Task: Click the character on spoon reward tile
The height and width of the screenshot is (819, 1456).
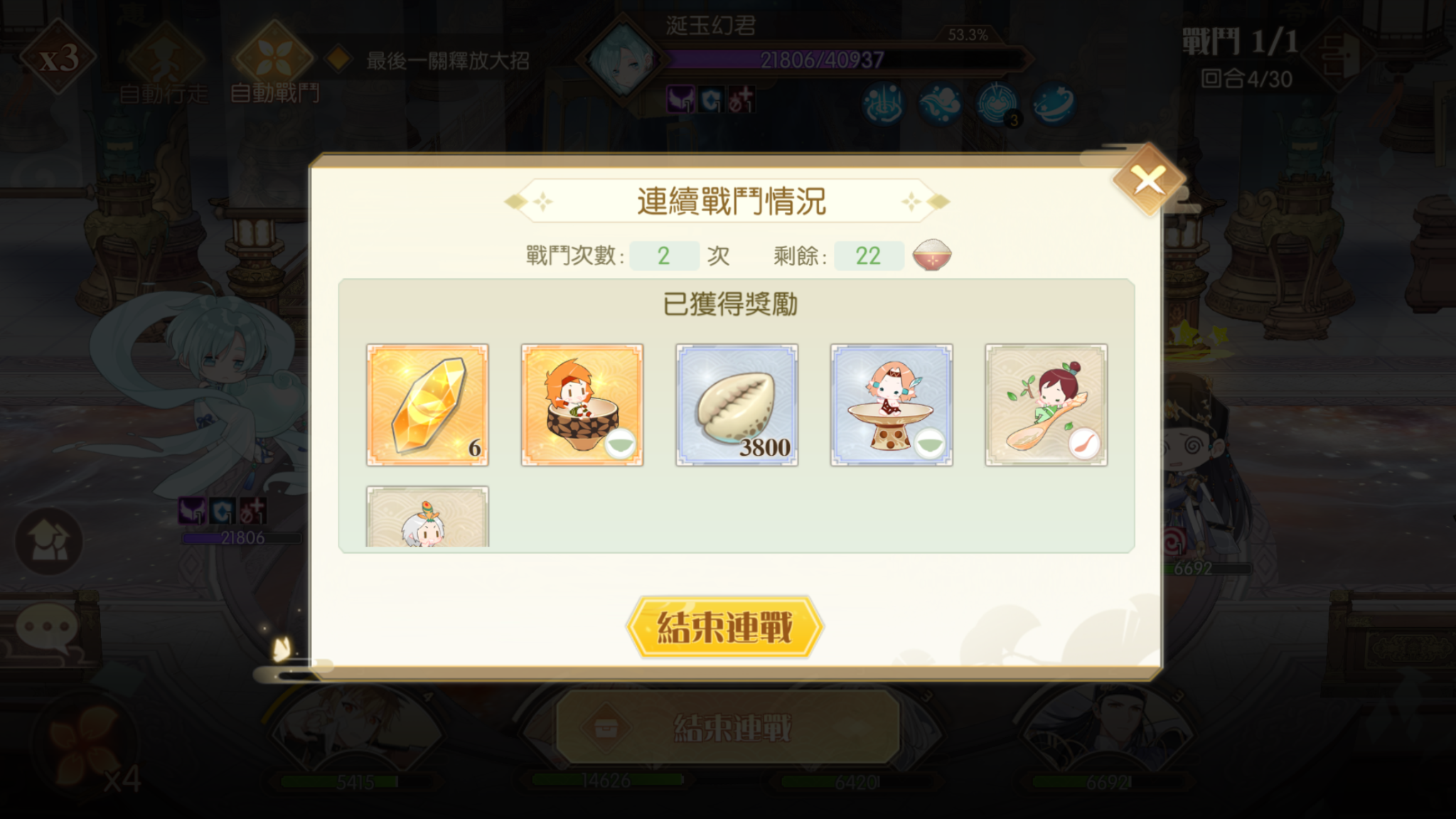Action: coord(1046,405)
